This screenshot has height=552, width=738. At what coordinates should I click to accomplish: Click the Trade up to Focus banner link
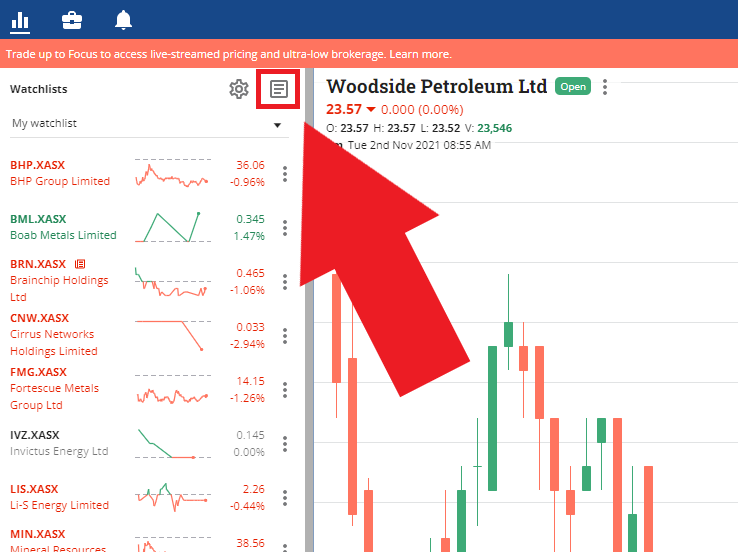(x=229, y=54)
